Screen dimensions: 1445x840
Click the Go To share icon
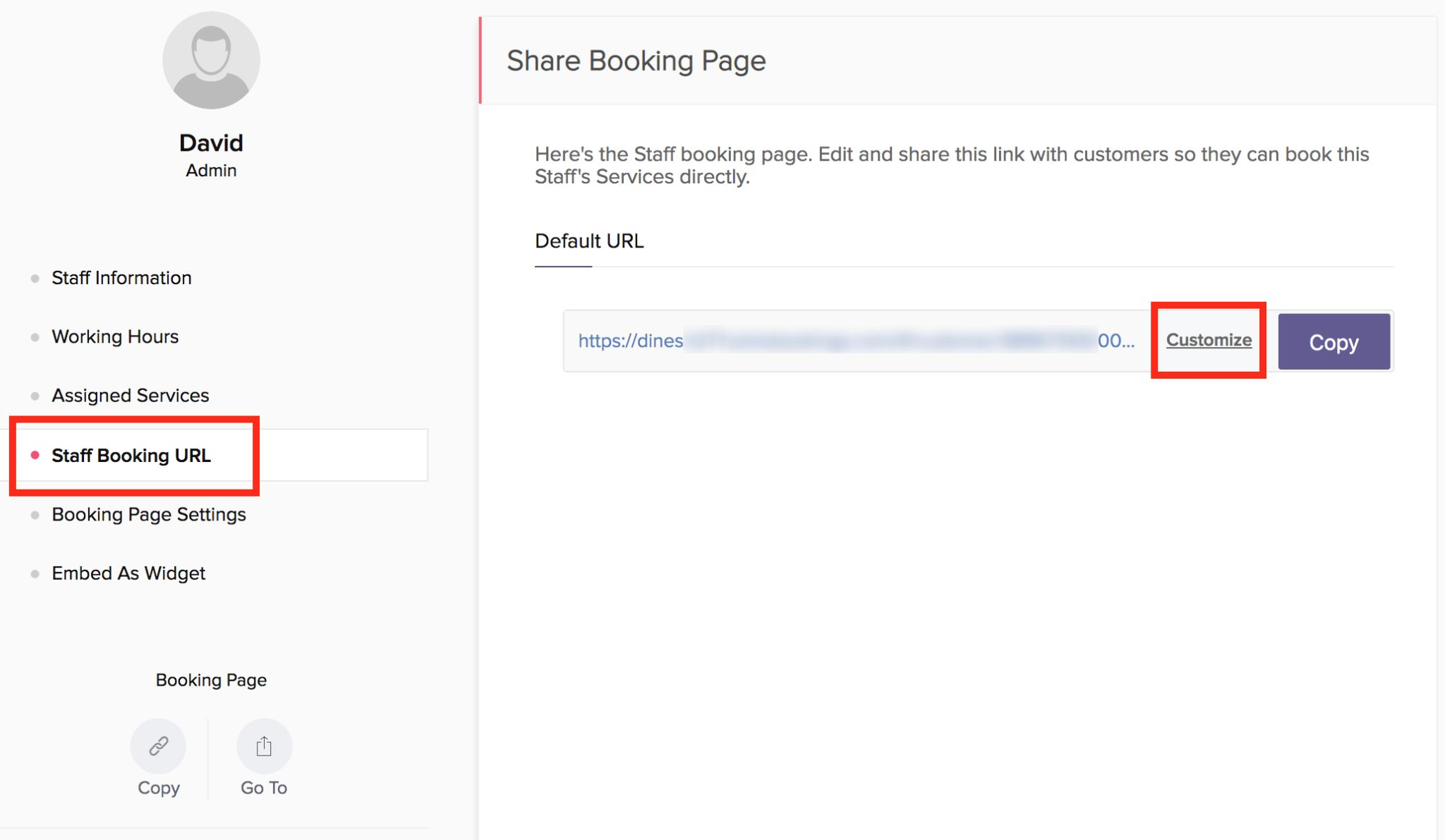coord(264,745)
